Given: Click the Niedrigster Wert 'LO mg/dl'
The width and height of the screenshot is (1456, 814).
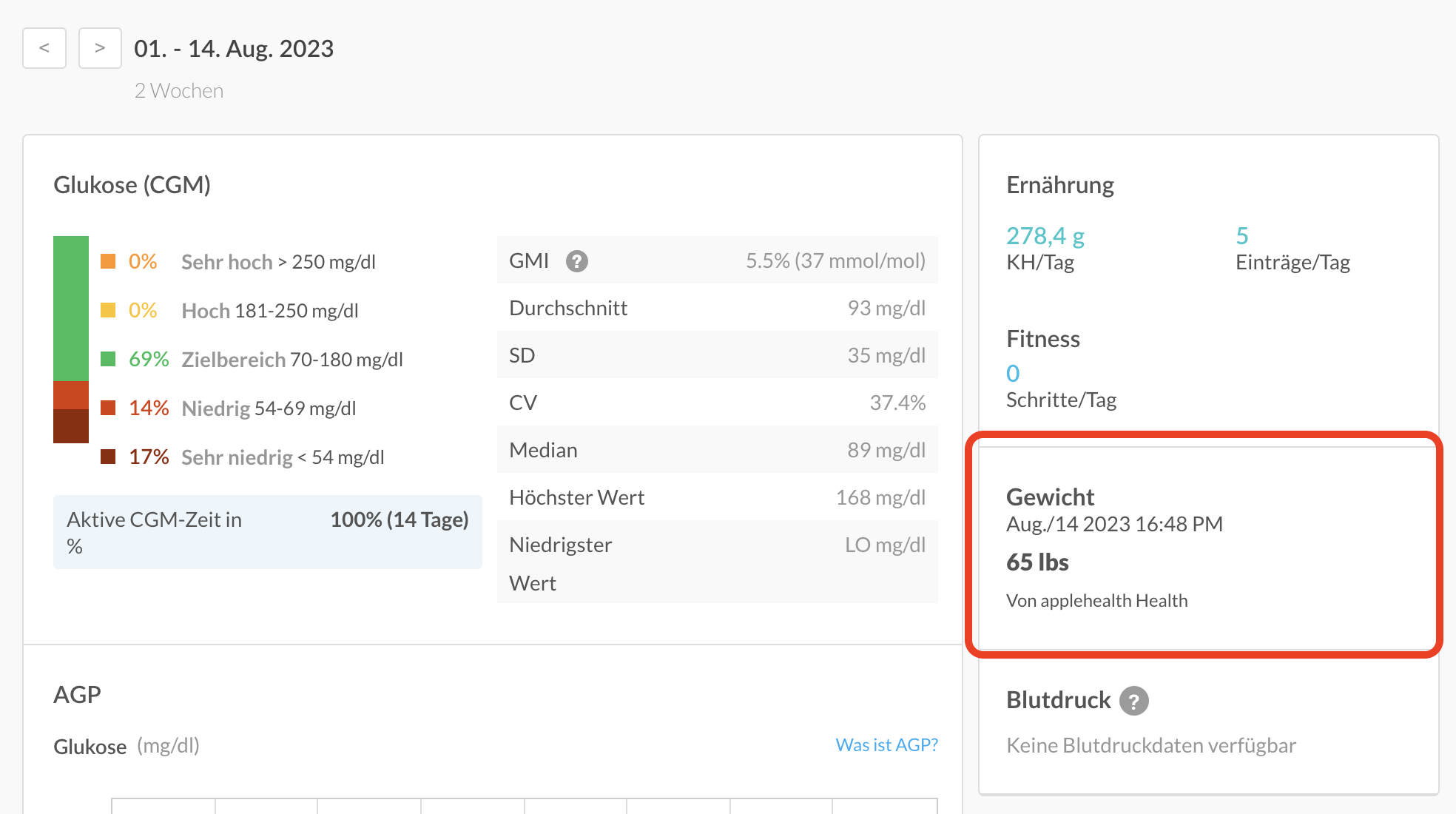Looking at the screenshot, I should click(x=886, y=545).
